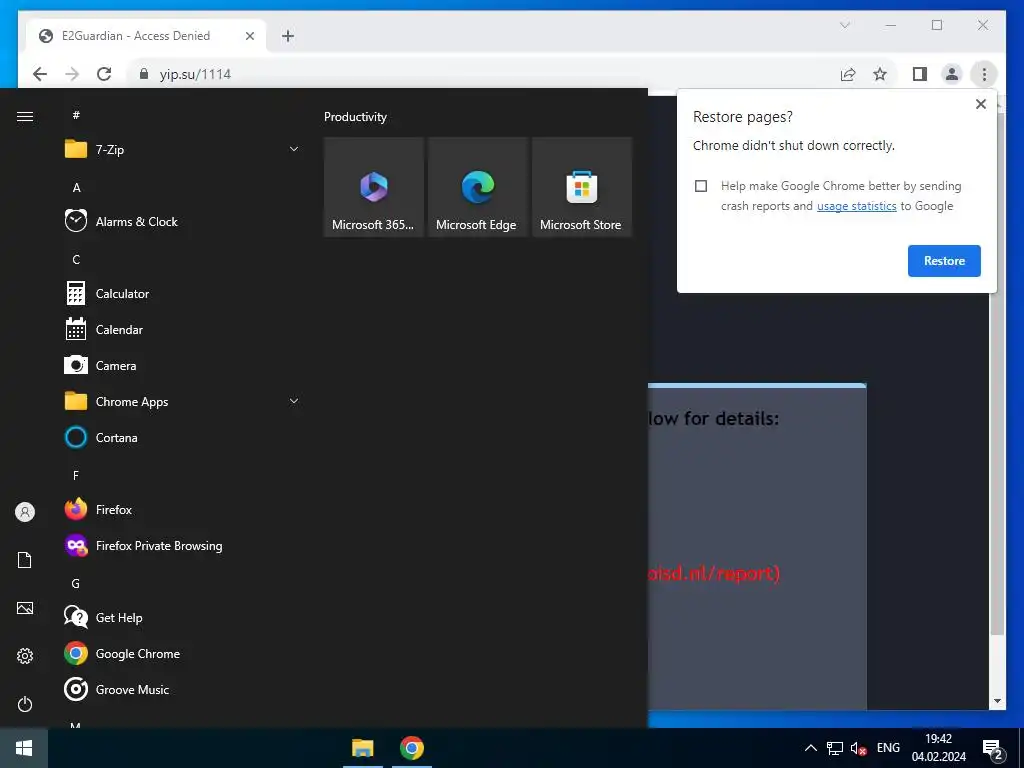Open File Explorer from the taskbar
This screenshot has height=768, width=1024.
(362, 748)
